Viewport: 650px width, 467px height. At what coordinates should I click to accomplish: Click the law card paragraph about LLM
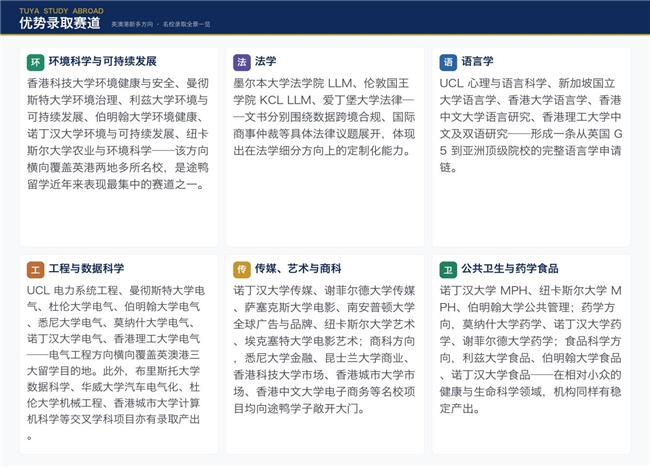click(324, 117)
